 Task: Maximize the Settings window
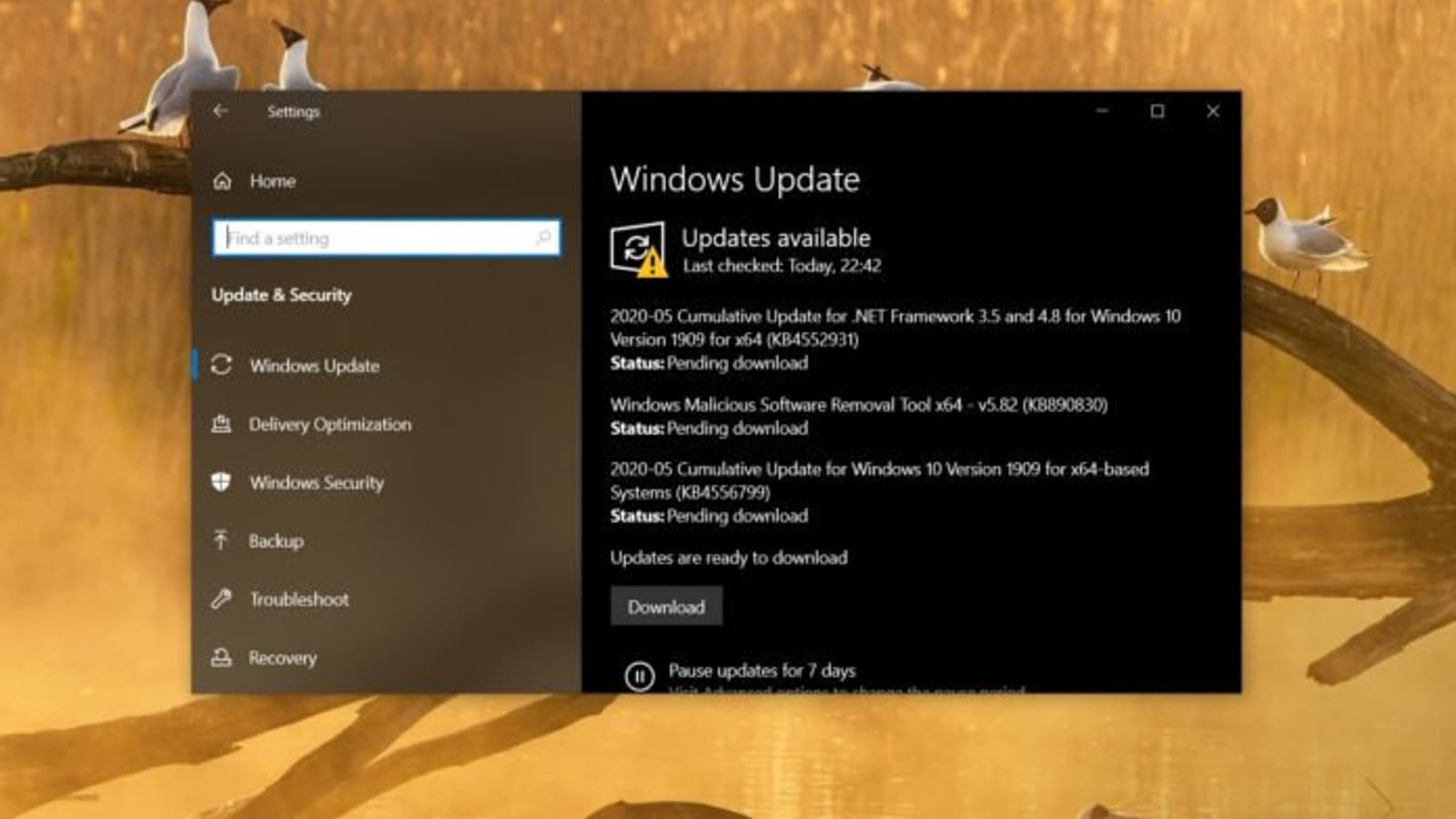coord(1158,111)
